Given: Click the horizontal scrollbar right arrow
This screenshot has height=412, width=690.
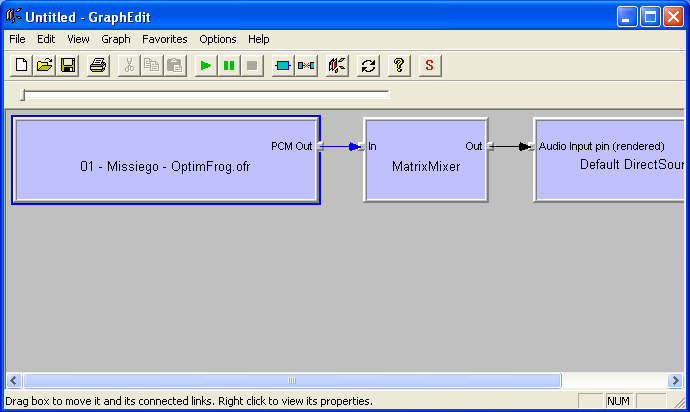Looking at the screenshot, I should pos(675,380).
